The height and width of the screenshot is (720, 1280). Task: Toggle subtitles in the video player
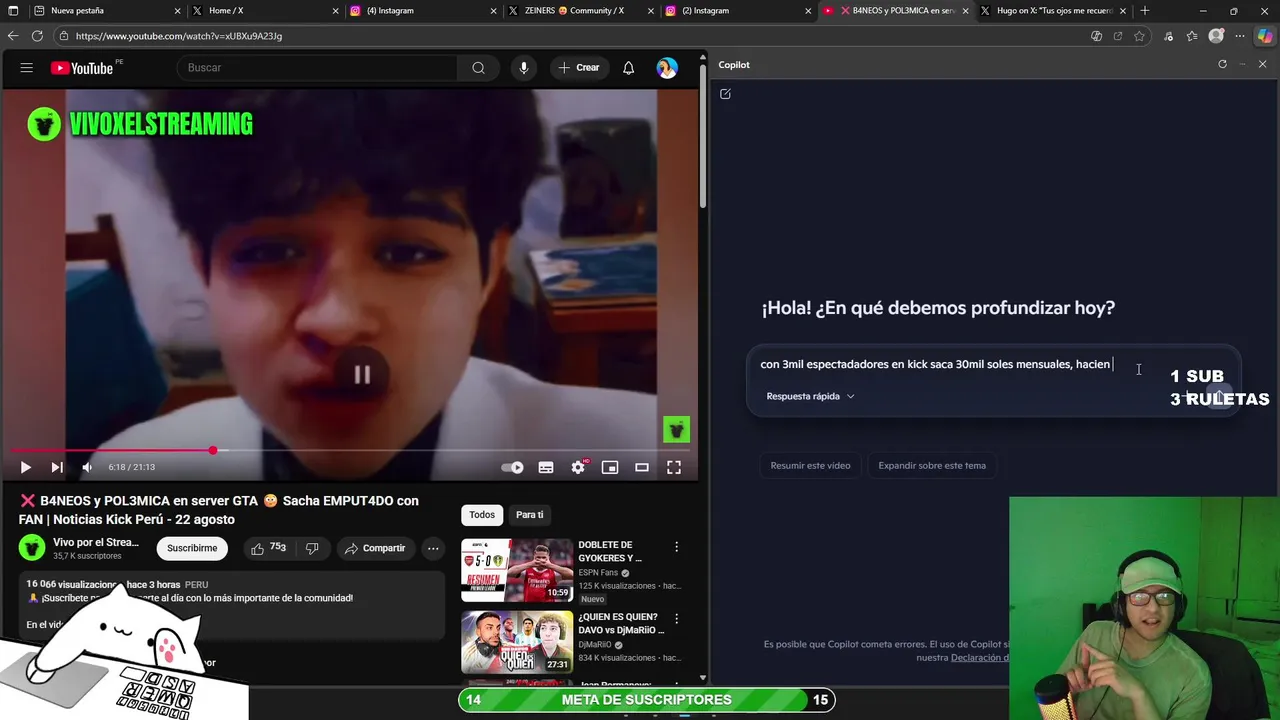pos(546,467)
